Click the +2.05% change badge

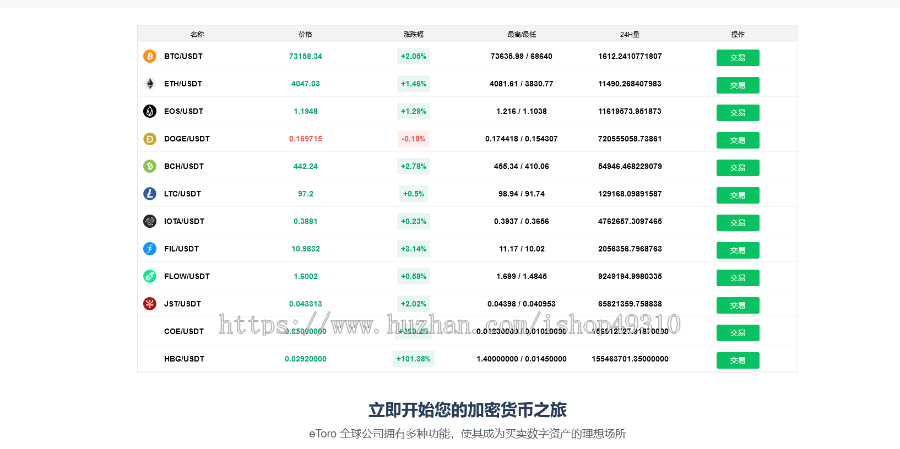(413, 56)
